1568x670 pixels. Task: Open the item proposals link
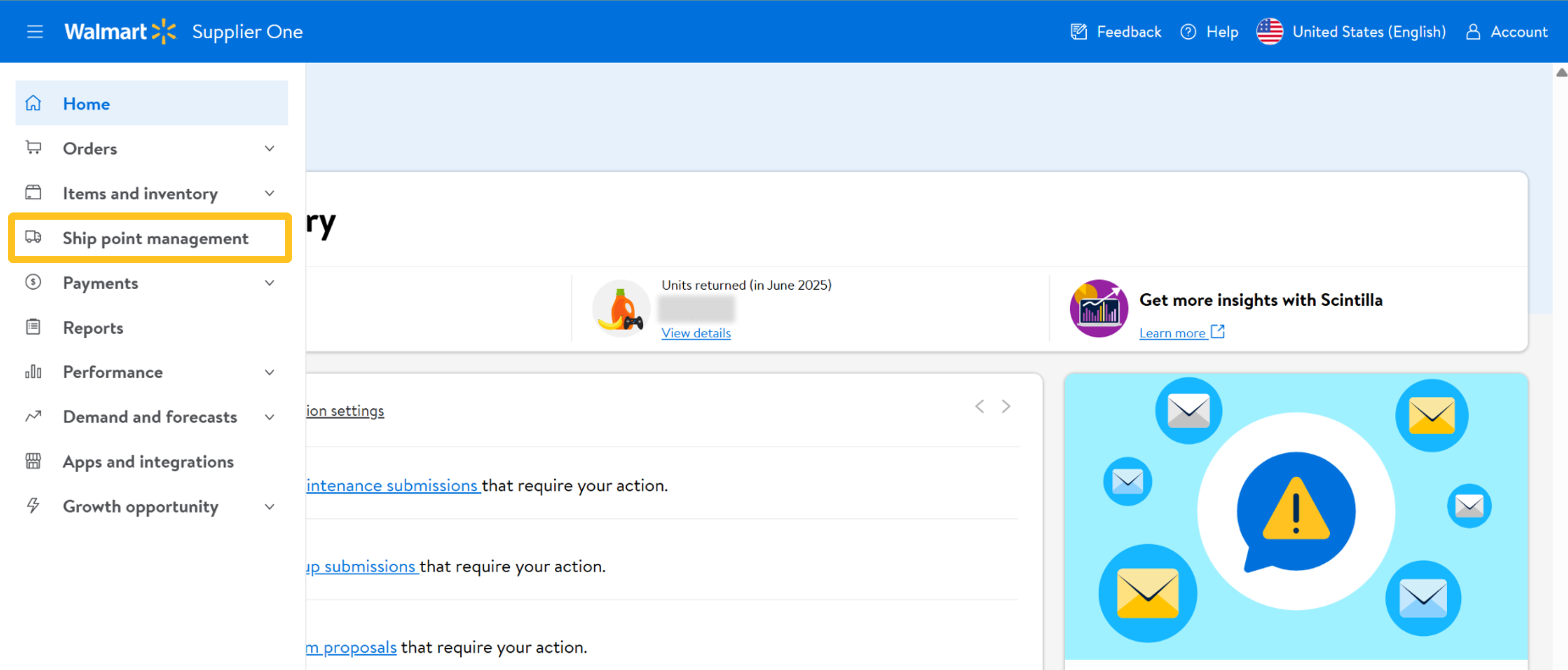pyautogui.click(x=351, y=647)
